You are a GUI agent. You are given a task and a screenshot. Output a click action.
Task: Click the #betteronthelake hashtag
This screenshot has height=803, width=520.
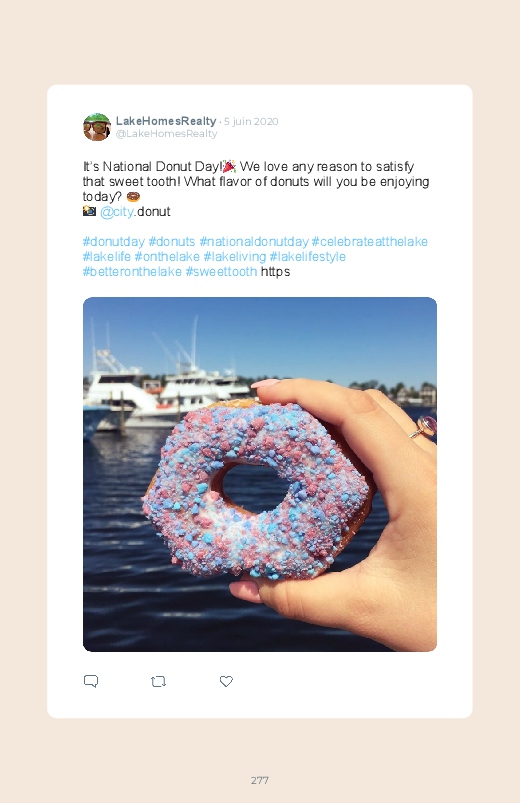(x=132, y=271)
